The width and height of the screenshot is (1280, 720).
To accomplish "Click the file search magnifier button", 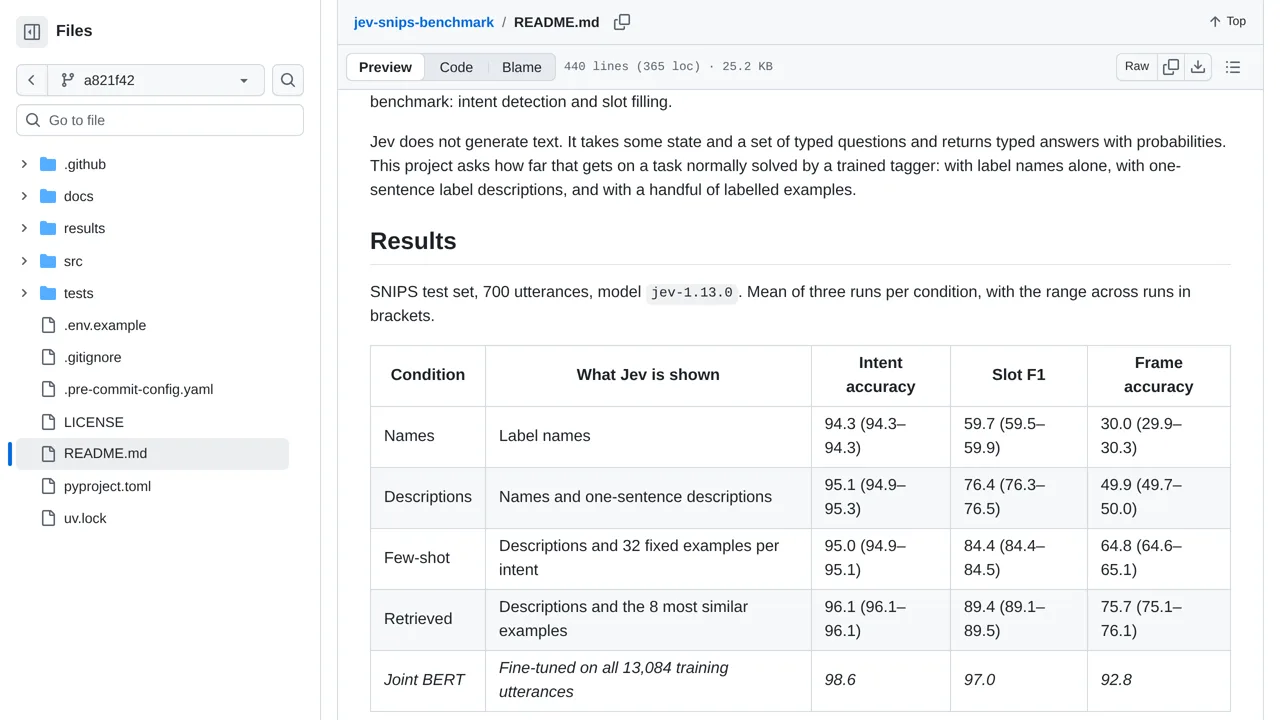I will [x=288, y=80].
